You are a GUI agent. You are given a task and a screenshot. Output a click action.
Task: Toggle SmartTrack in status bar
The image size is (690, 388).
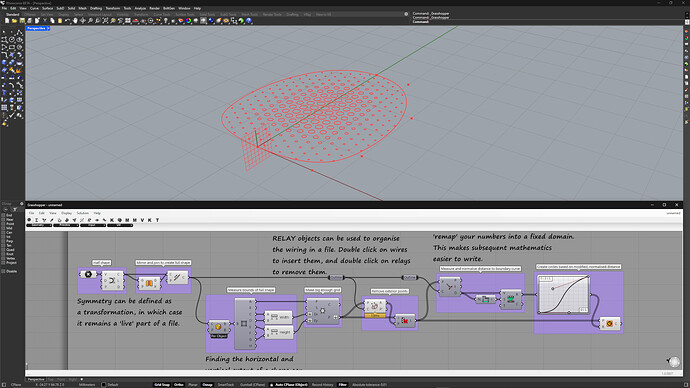pyautogui.click(x=226, y=384)
